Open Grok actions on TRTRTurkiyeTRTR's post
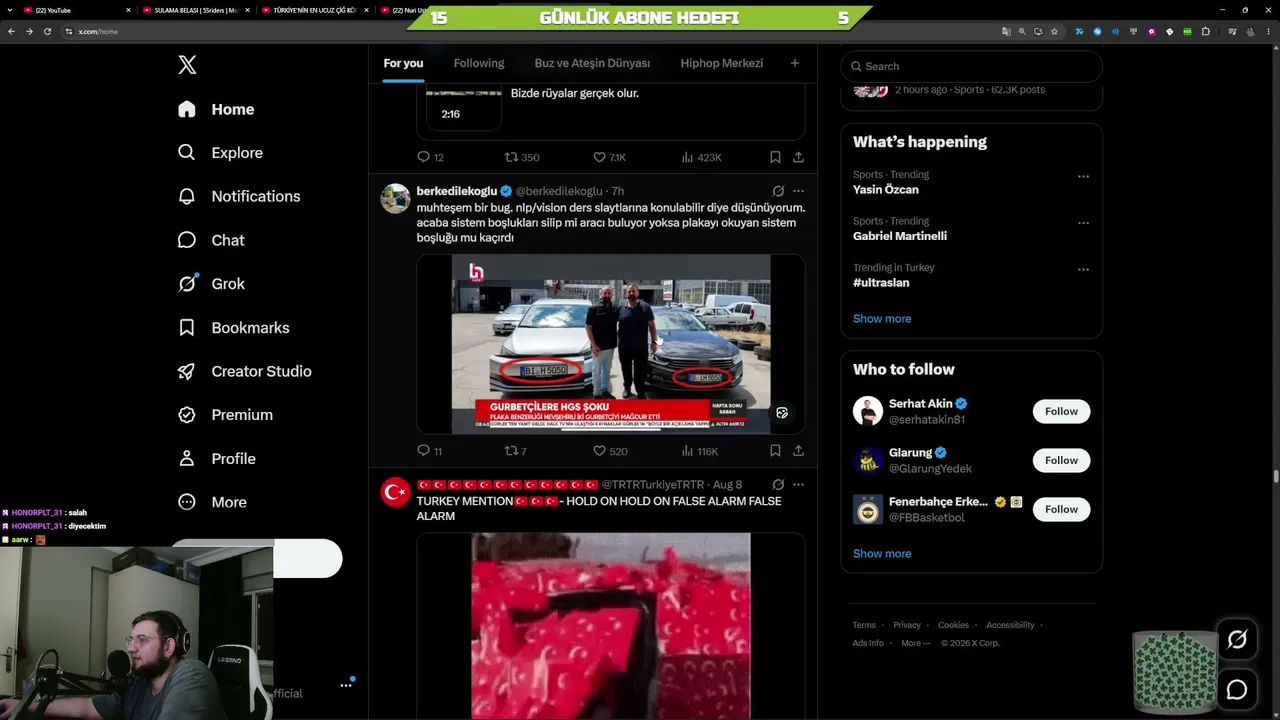Viewport: 1280px width, 720px height. point(778,485)
